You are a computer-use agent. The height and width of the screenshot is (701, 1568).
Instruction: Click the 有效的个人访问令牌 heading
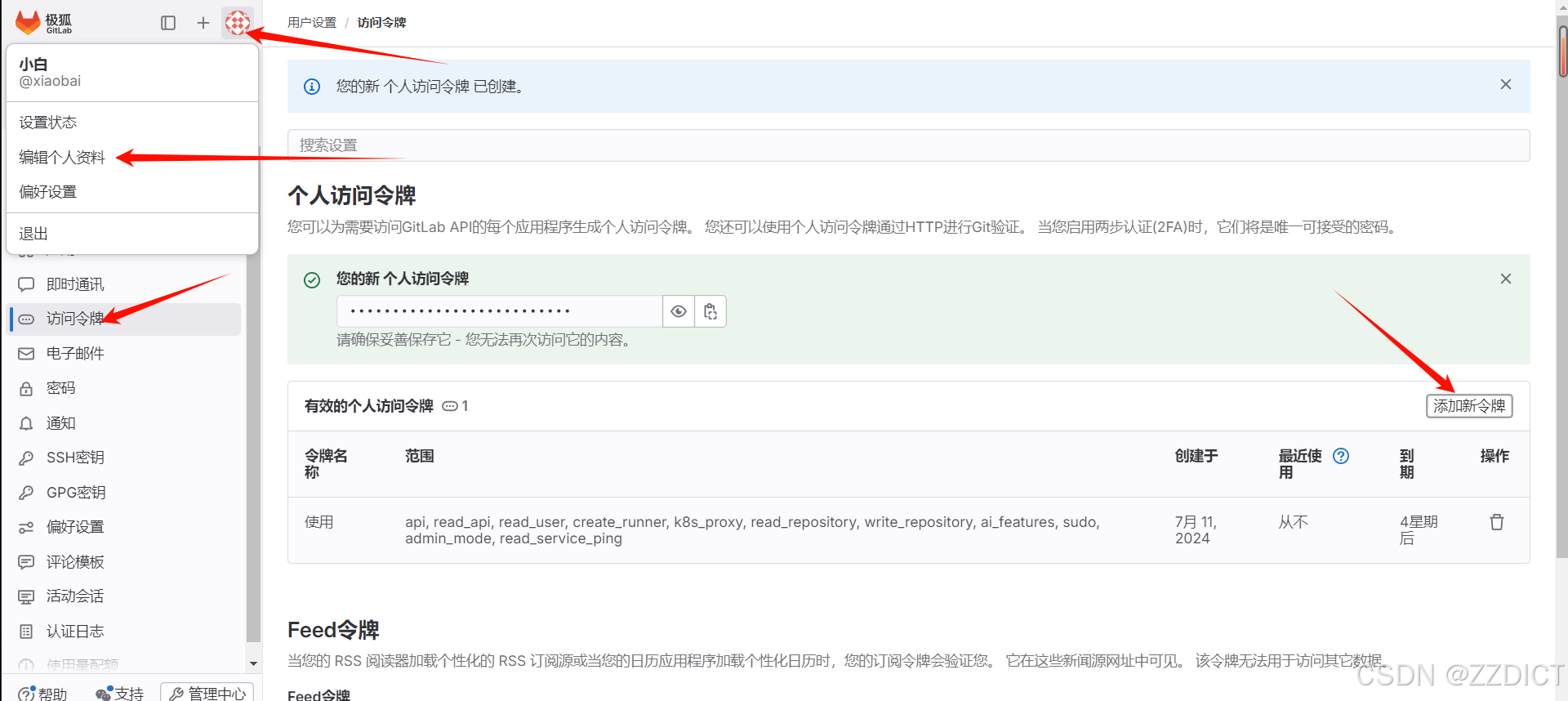click(x=369, y=406)
